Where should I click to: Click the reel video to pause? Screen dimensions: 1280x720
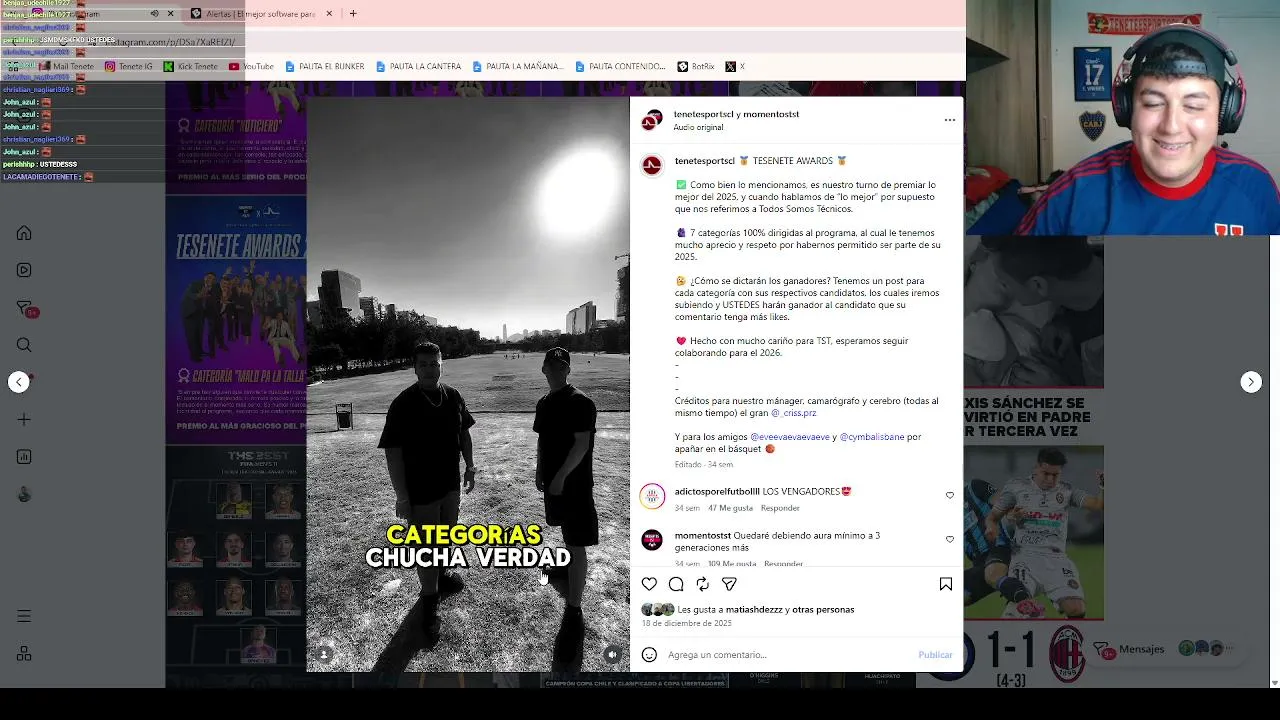coord(468,384)
